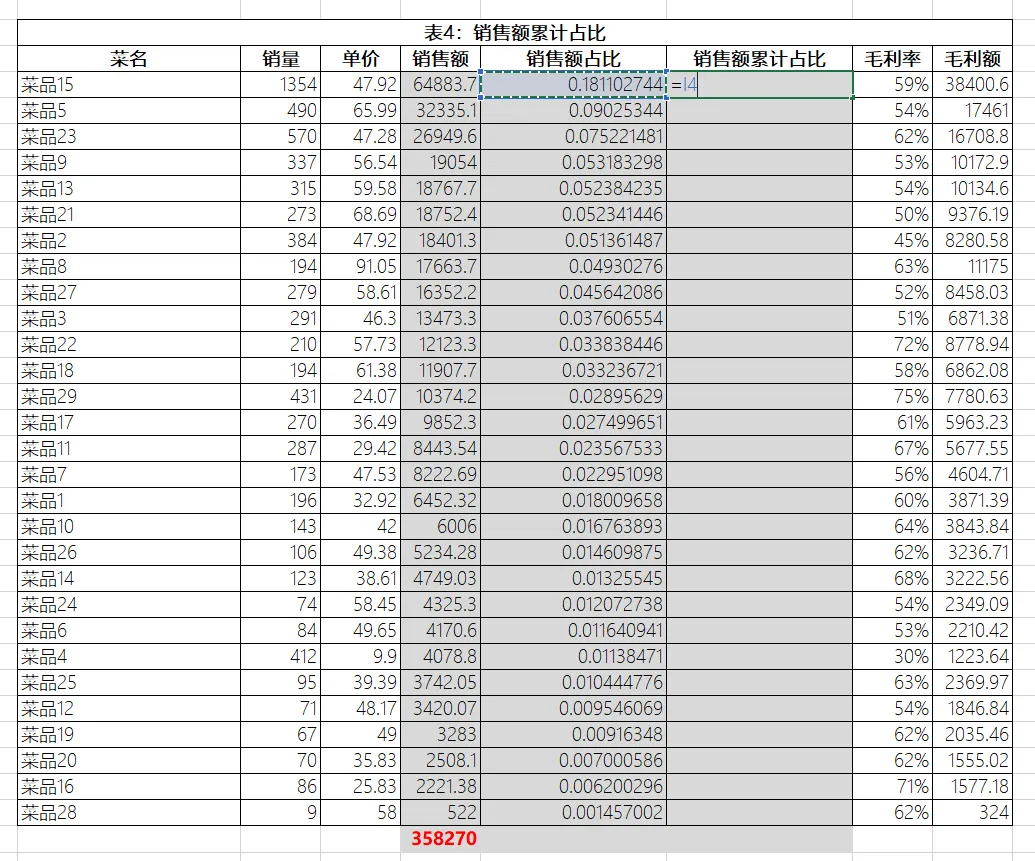This screenshot has height=861, width=1035.
Task: Select the gross profit cell 11175
Action: [x=972, y=266]
